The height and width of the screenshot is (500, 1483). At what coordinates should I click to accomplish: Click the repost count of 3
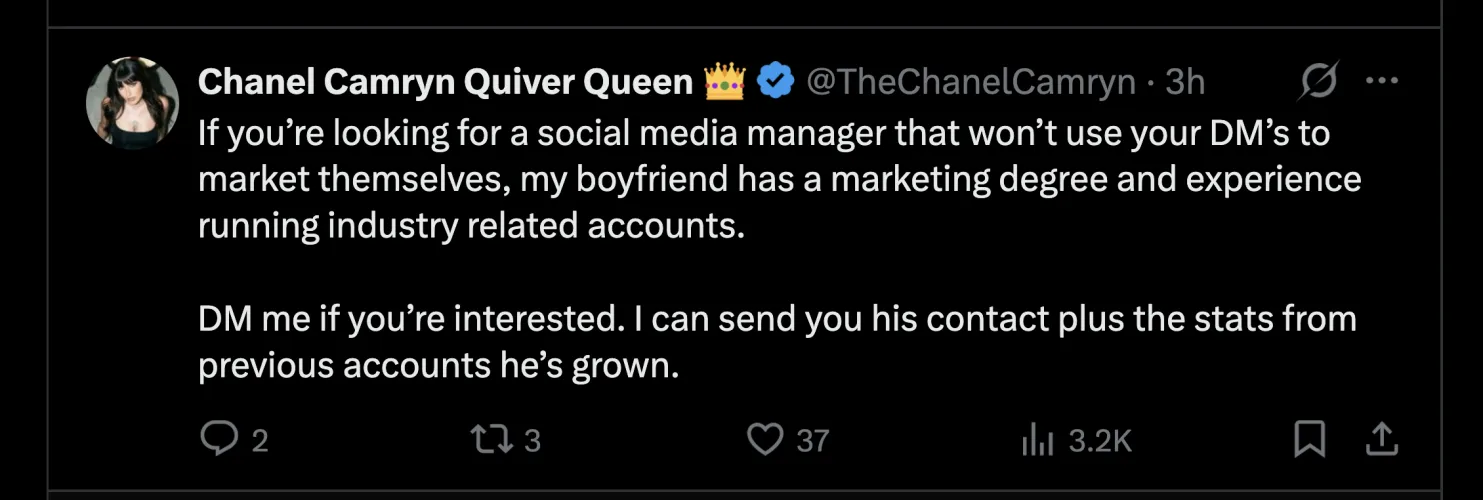[x=532, y=441]
